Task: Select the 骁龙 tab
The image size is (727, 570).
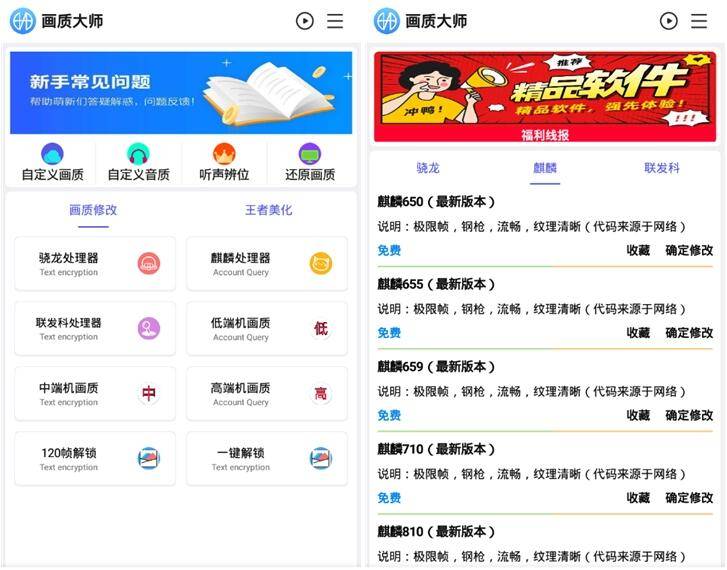Action: point(427,168)
